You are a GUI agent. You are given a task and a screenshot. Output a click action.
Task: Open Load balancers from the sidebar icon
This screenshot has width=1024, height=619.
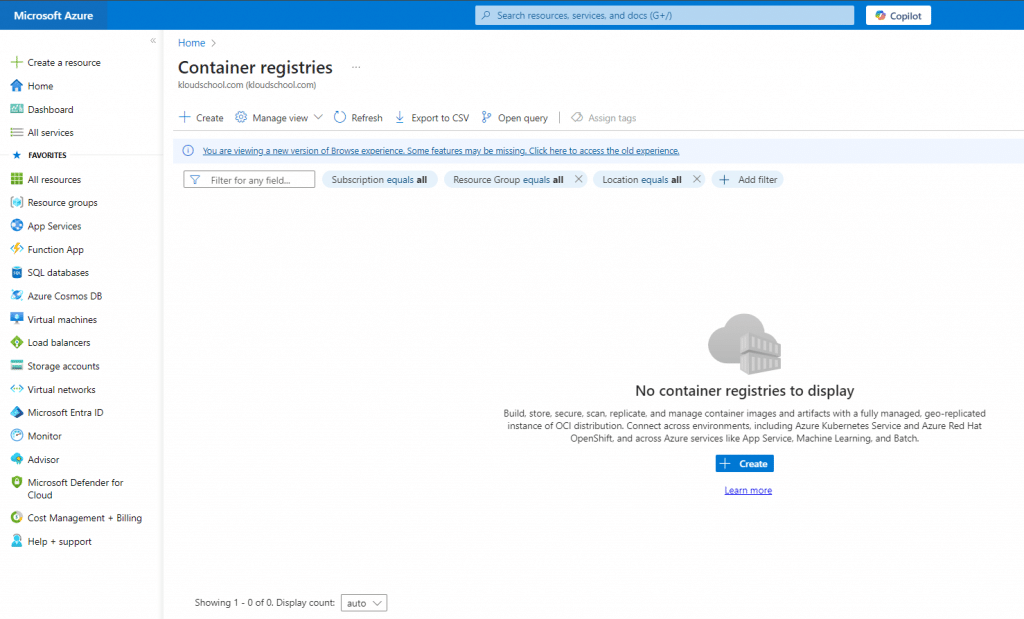pyautogui.click(x=17, y=343)
